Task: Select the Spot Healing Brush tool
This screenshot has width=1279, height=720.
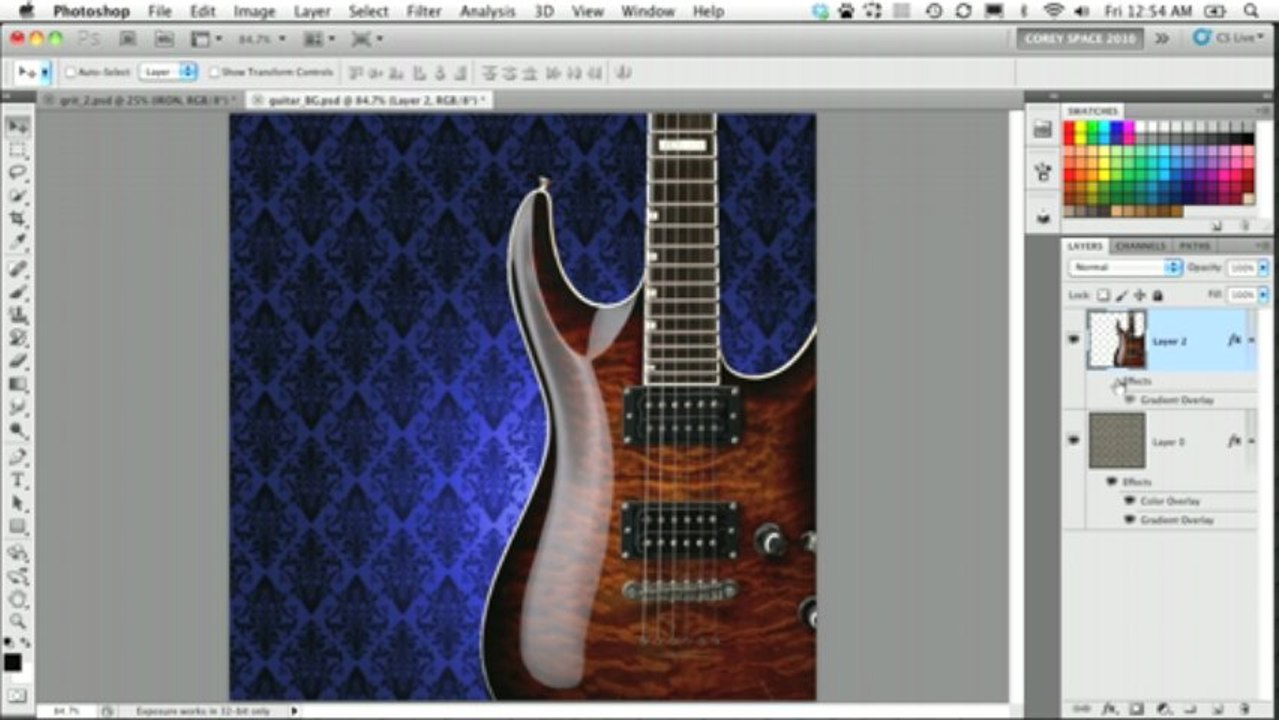Action: click(17, 269)
